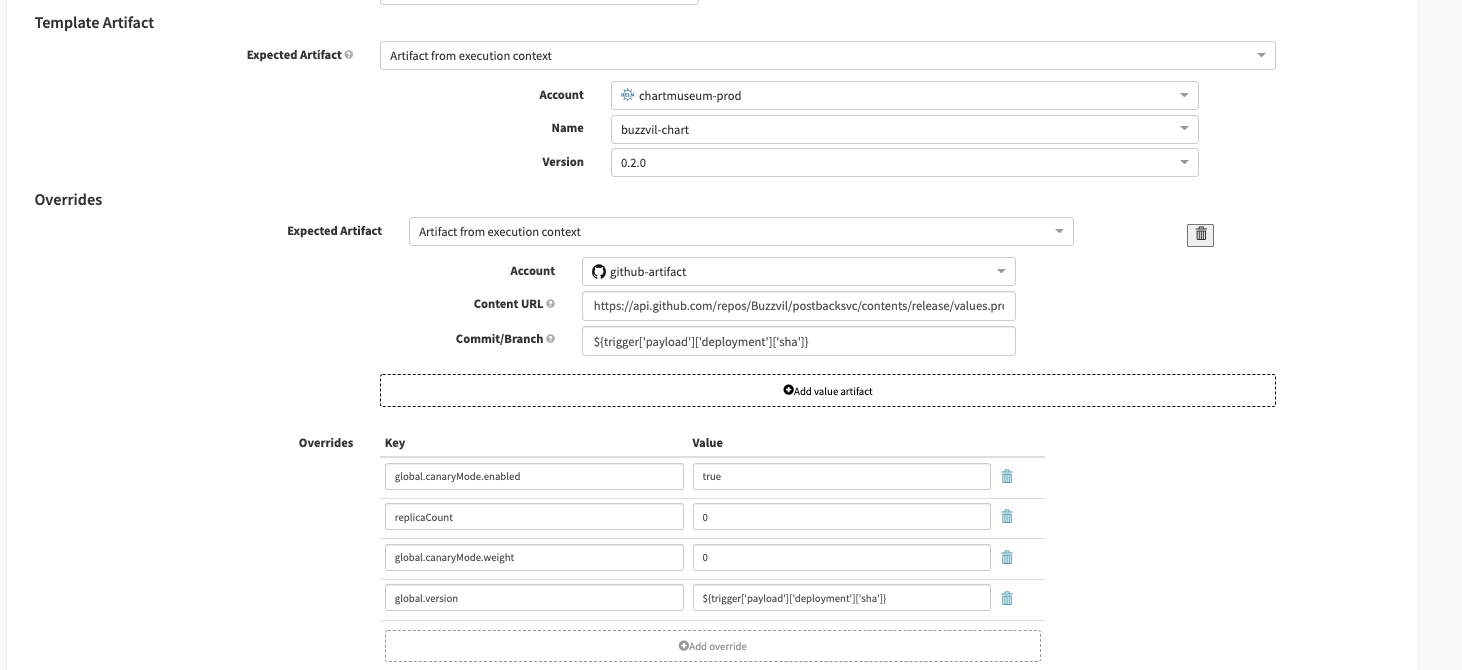1462x670 pixels.
Task: Open the Template Artifact Expected Artifact dropdown
Action: (827, 56)
